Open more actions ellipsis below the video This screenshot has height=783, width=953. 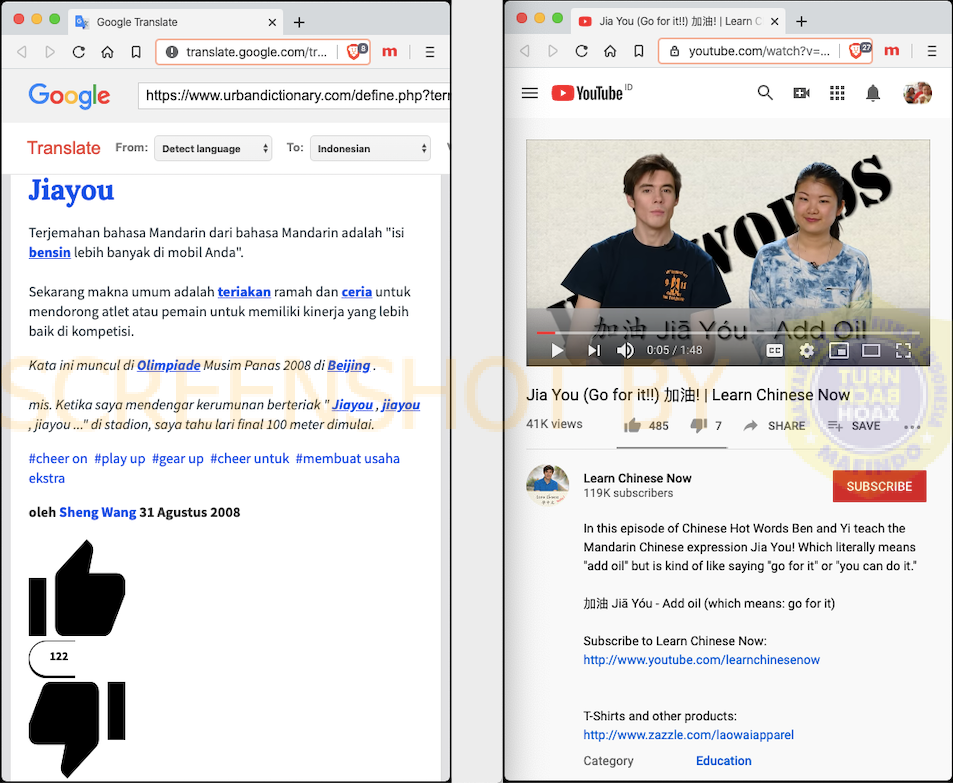[x=912, y=427]
